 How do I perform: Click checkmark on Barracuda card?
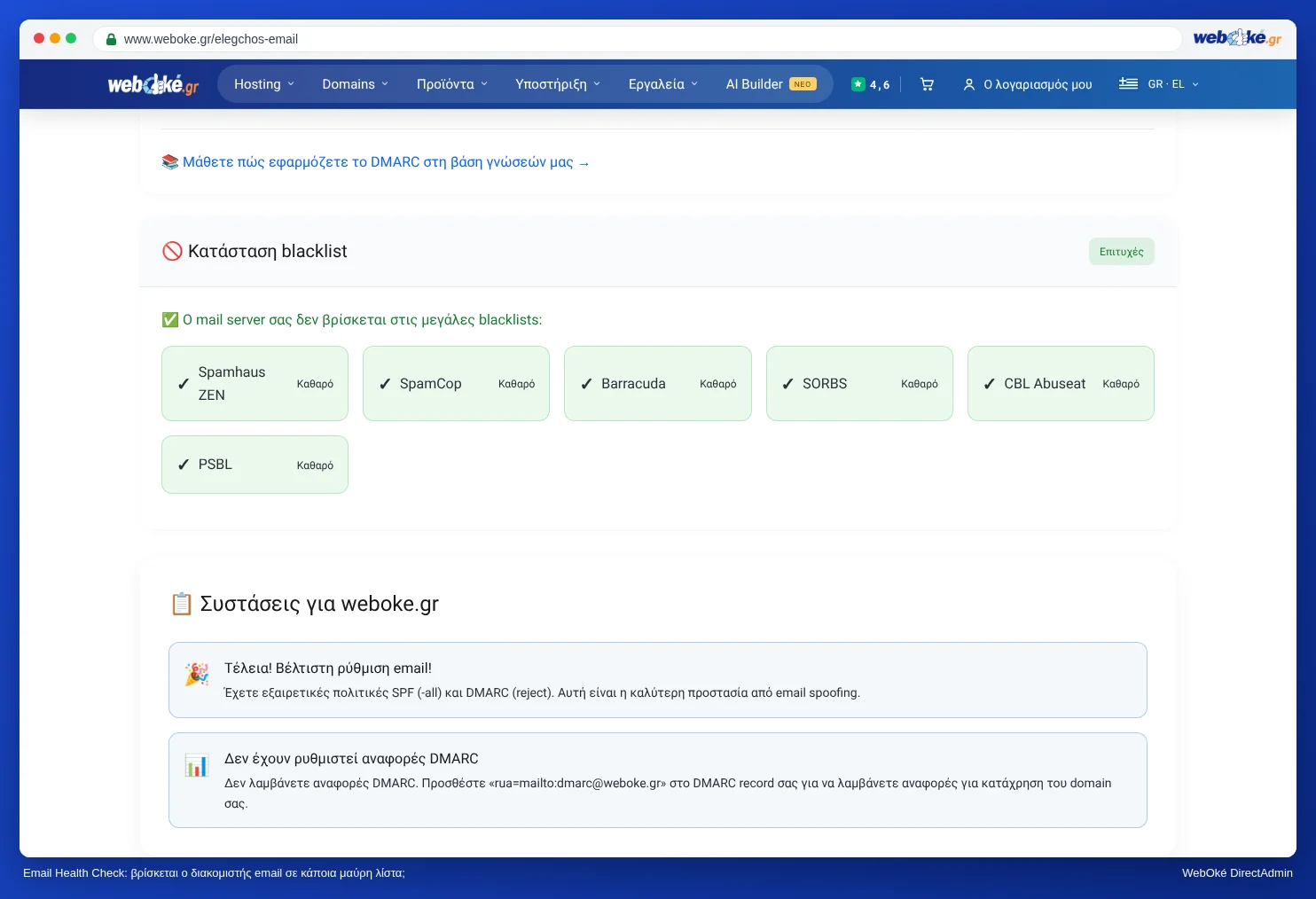click(x=586, y=384)
